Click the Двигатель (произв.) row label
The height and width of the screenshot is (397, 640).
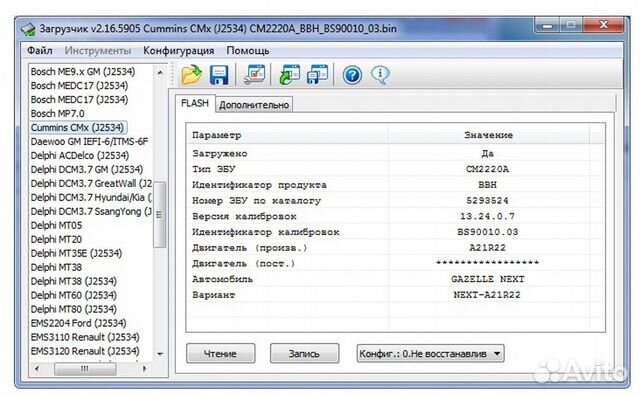click(x=249, y=248)
